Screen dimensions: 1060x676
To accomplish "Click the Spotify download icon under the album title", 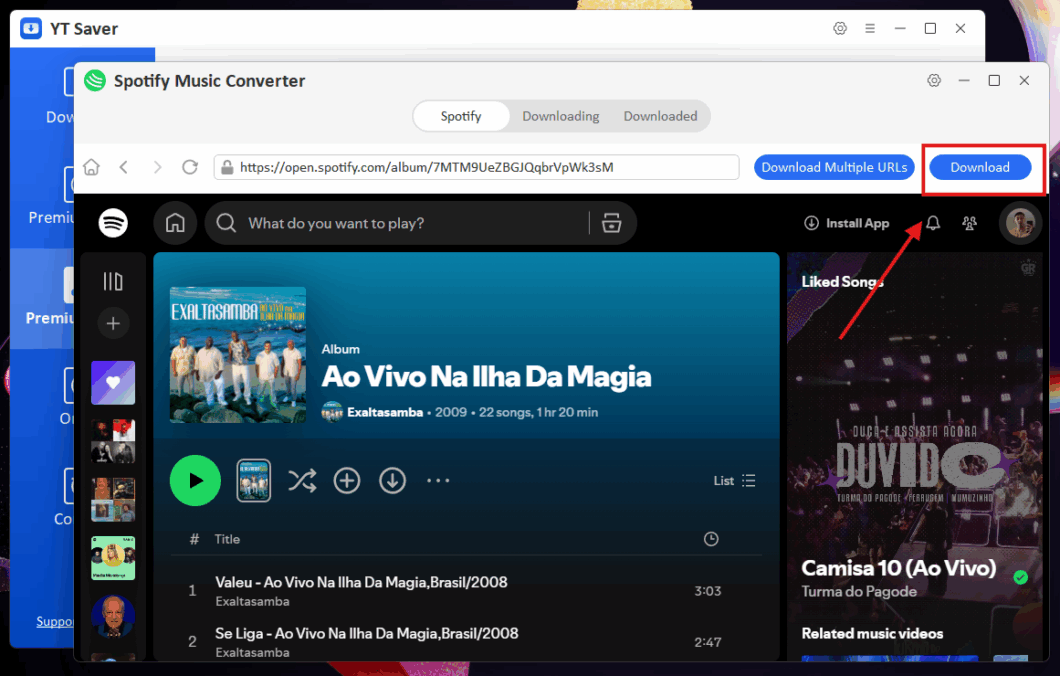I will pos(392,480).
